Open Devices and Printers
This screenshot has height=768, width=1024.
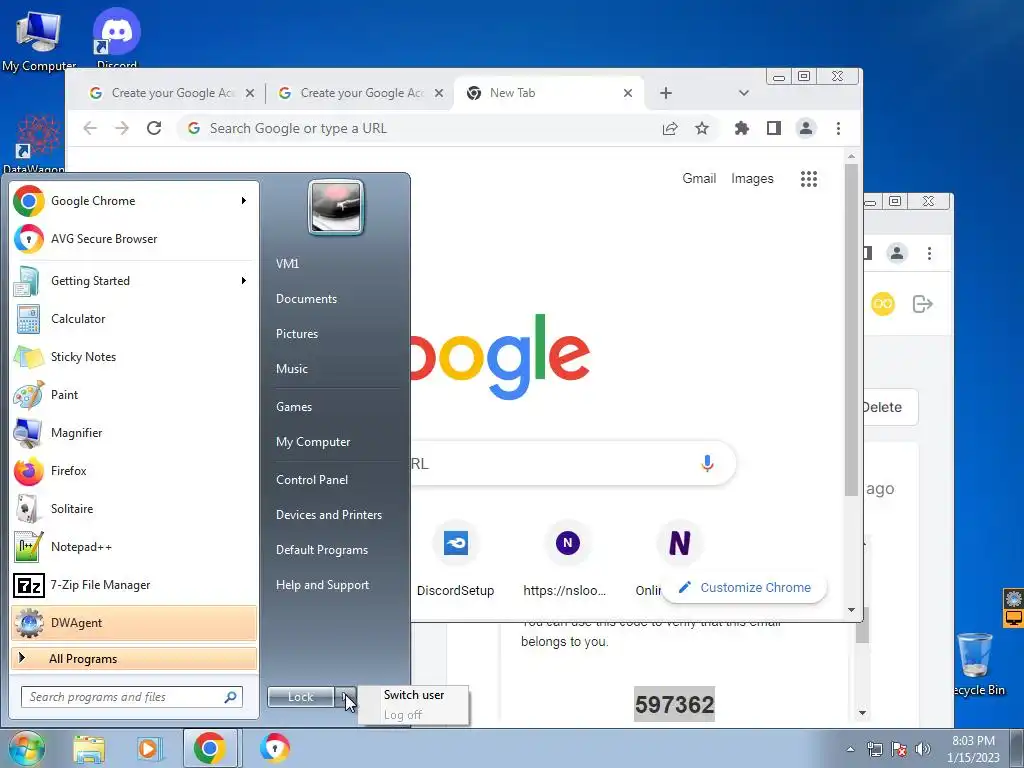tap(328, 515)
